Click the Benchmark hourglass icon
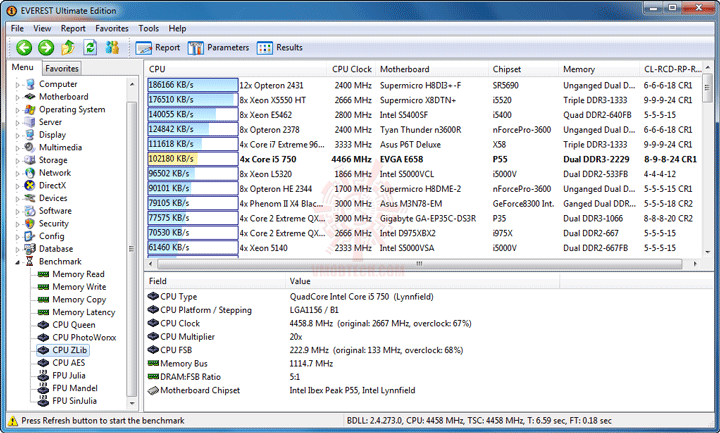The image size is (720, 433). [x=30, y=261]
